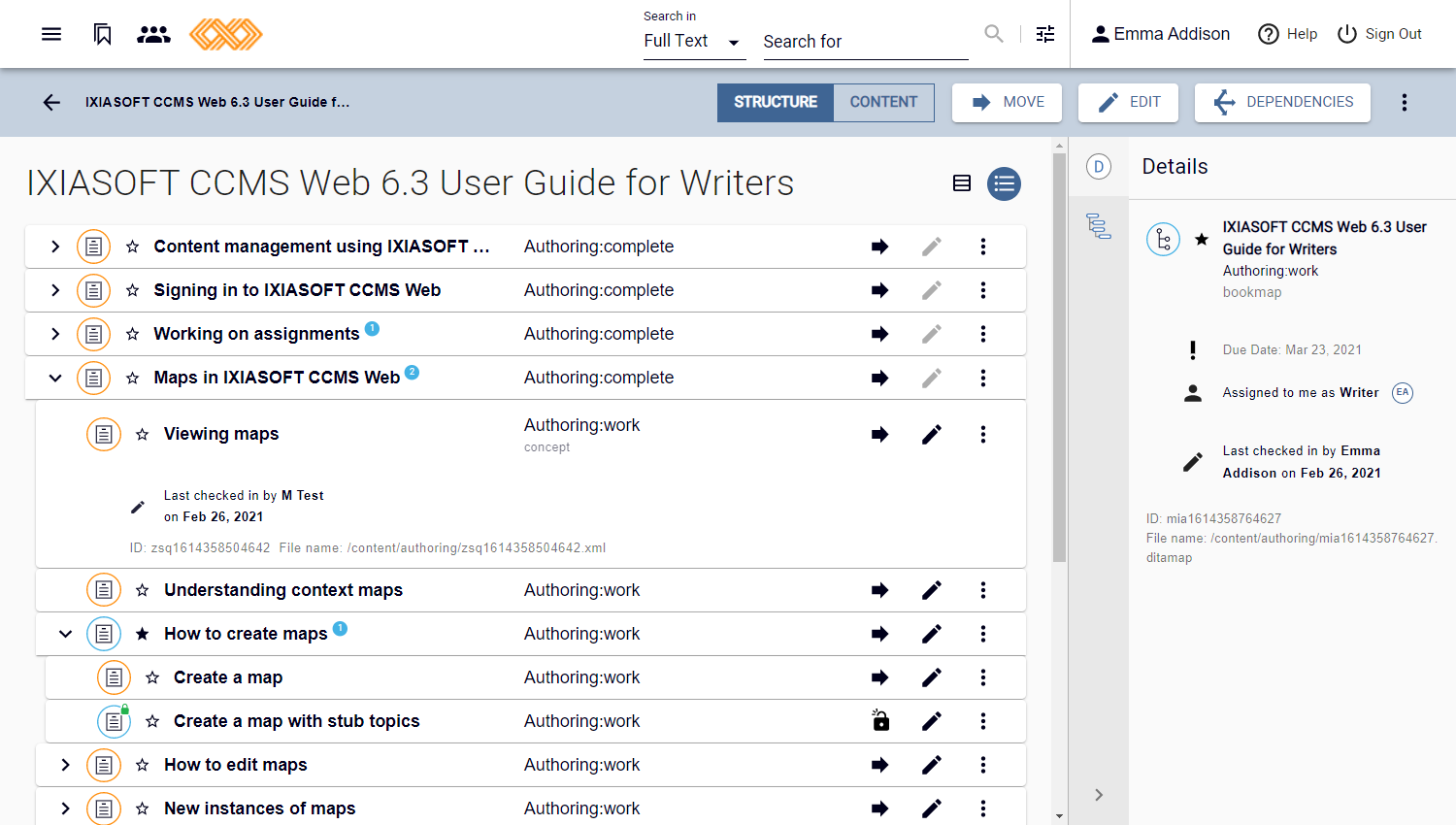Image resolution: width=1456 pixels, height=825 pixels.
Task: Click the search magnifier icon
Action: pyautogui.click(x=994, y=34)
